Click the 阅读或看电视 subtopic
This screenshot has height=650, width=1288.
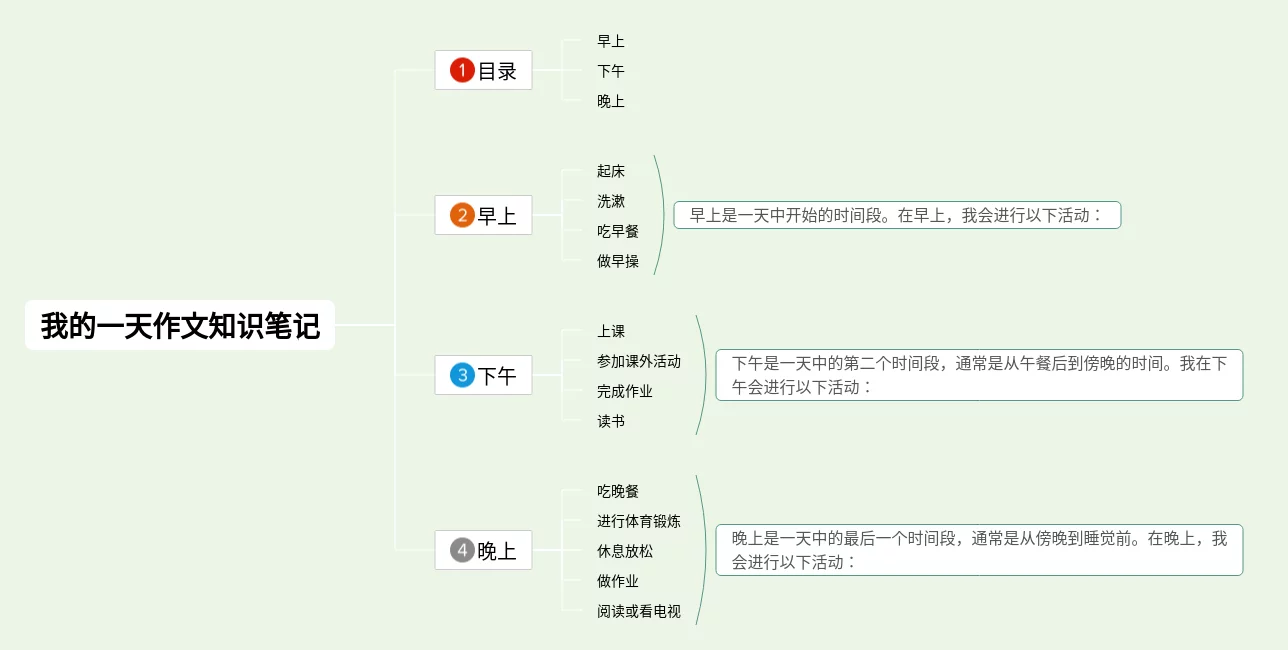[639, 611]
